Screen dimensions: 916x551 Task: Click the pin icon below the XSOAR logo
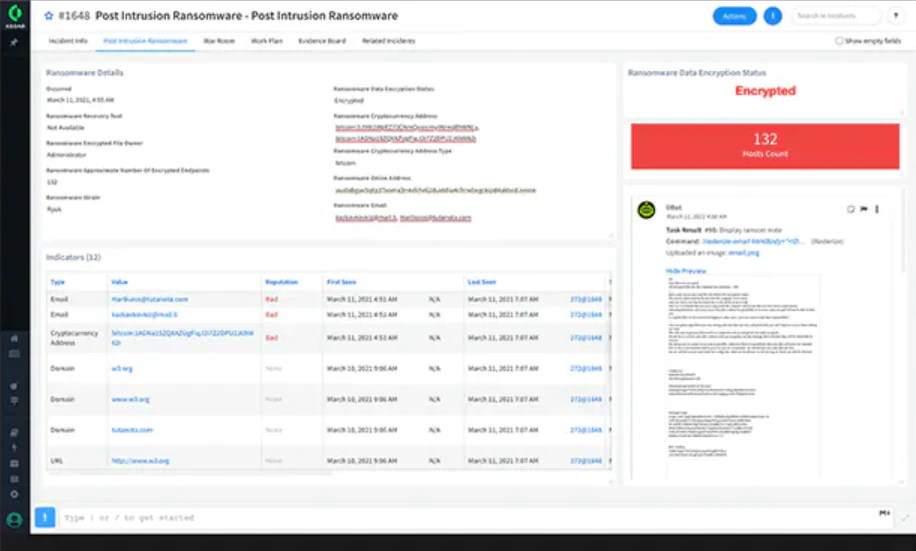point(14,43)
